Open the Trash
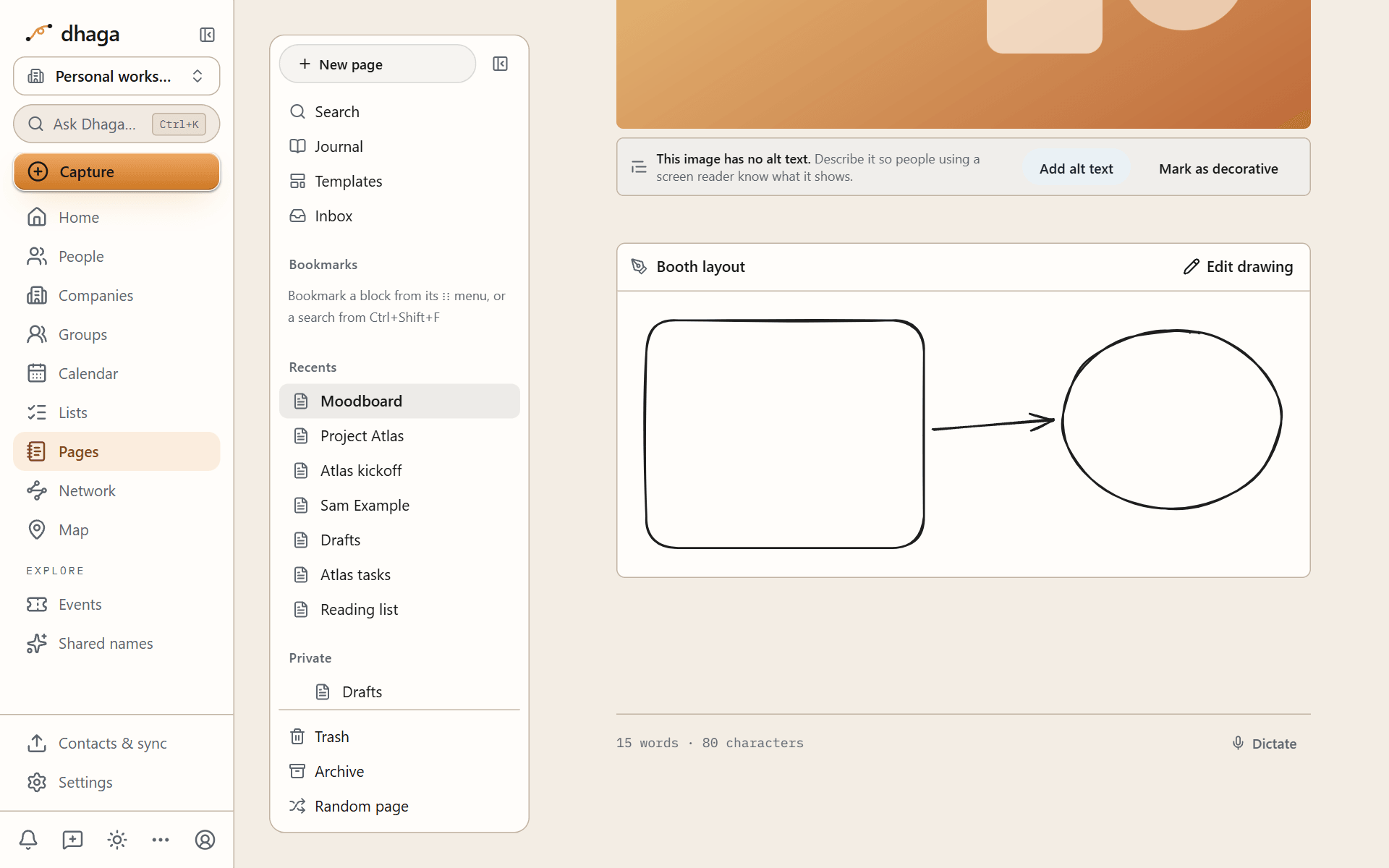This screenshot has width=1389, height=868. [x=399, y=736]
